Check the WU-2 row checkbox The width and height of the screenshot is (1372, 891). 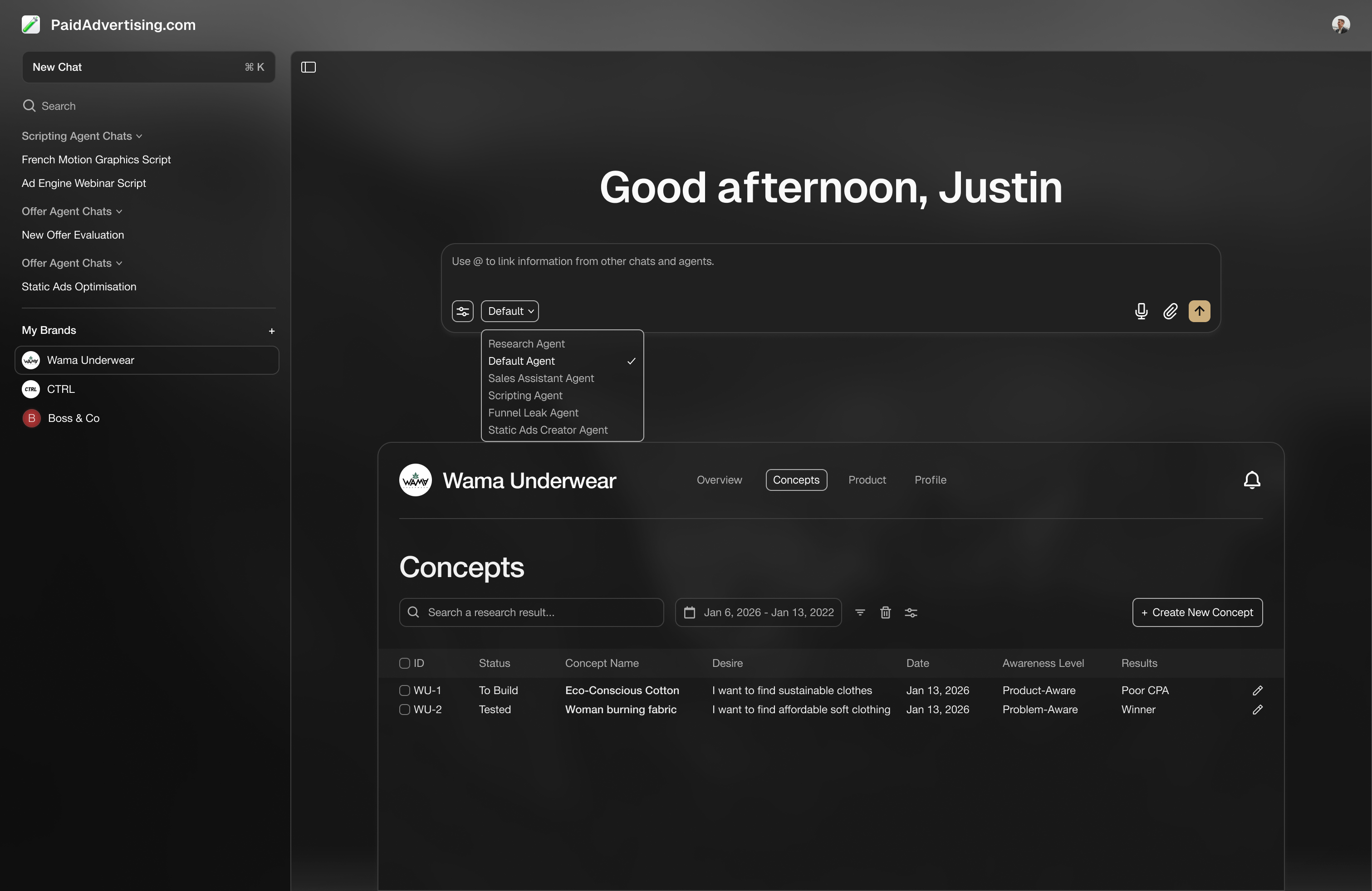point(405,710)
